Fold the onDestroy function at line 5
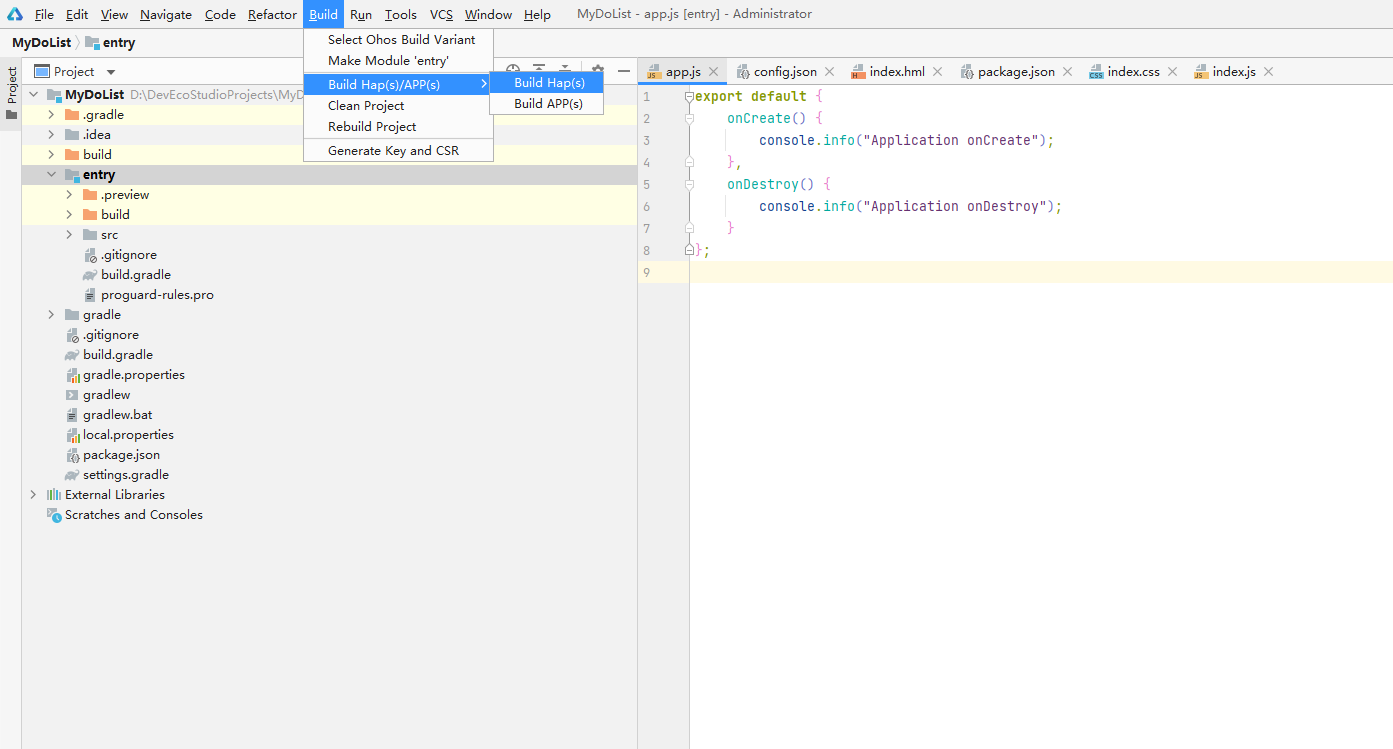1393x749 pixels. click(x=689, y=185)
